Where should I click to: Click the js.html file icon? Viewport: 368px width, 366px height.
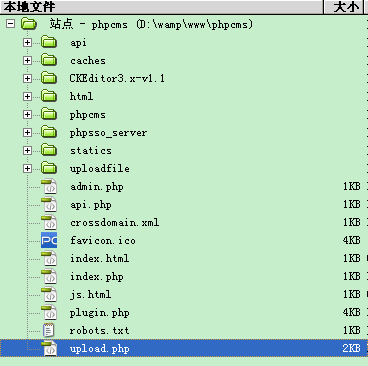point(49,294)
